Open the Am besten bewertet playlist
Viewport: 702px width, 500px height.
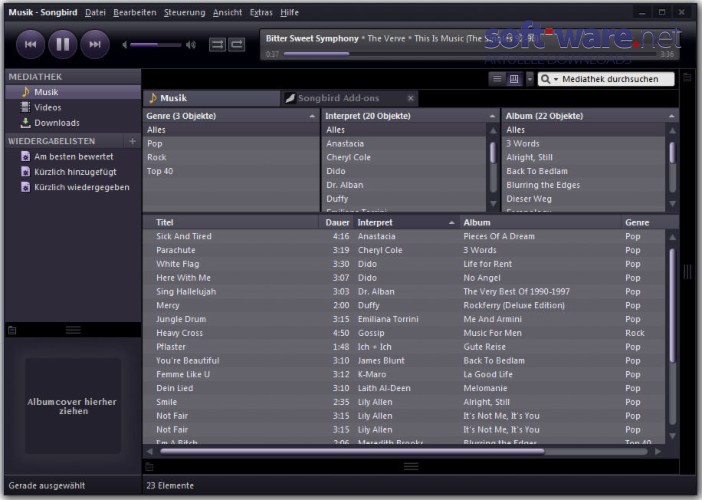tap(73, 157)
